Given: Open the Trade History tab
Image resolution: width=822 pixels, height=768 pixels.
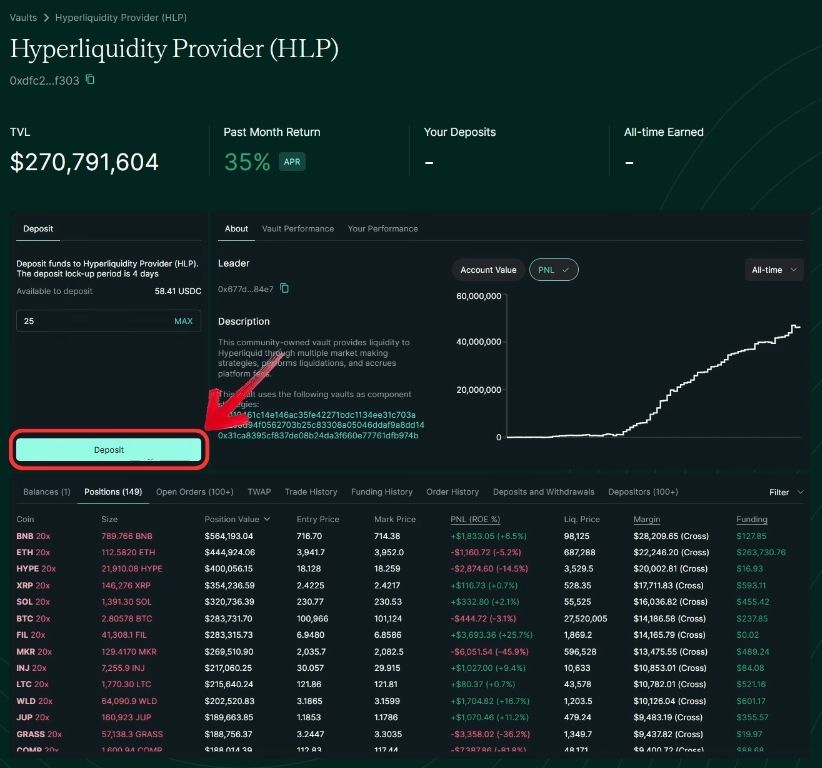Looking at the screenshot, I should 311,492.
